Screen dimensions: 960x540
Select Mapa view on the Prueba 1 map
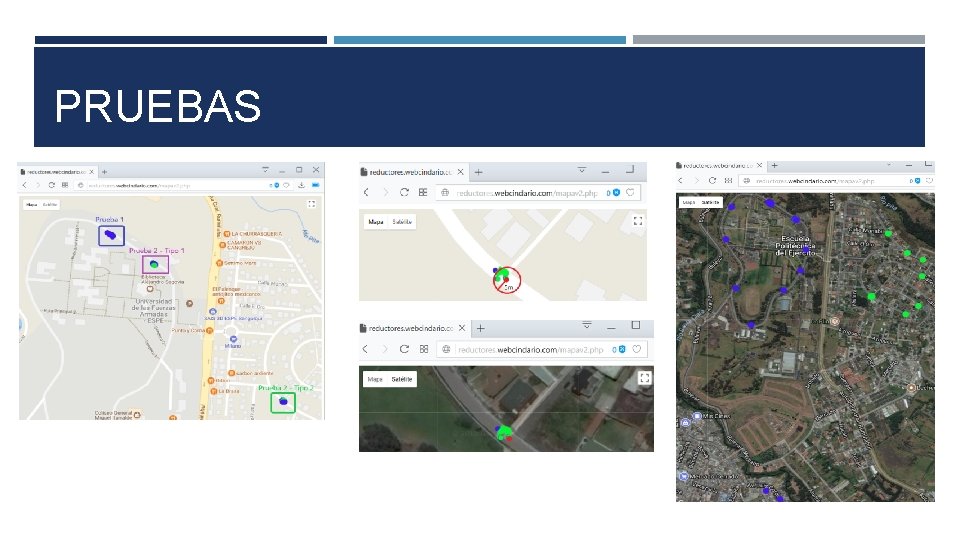32,204
